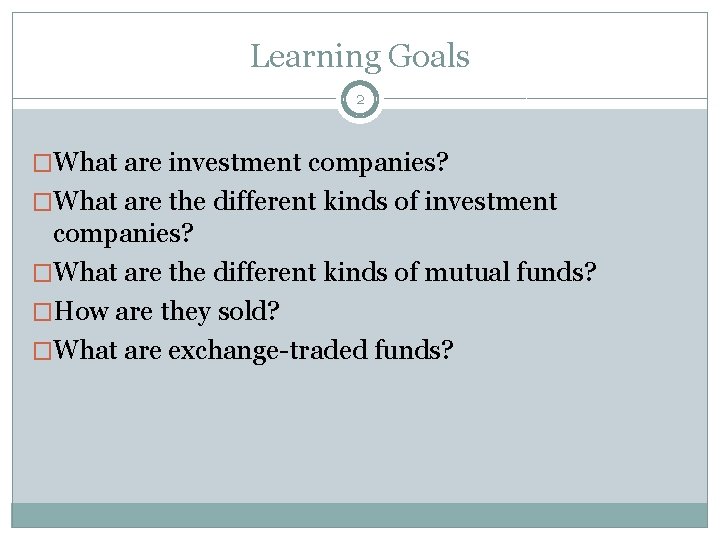Click the bullet marker before 'different kinds of investment'
Screen dimensions: 720x540
point(44,201)
